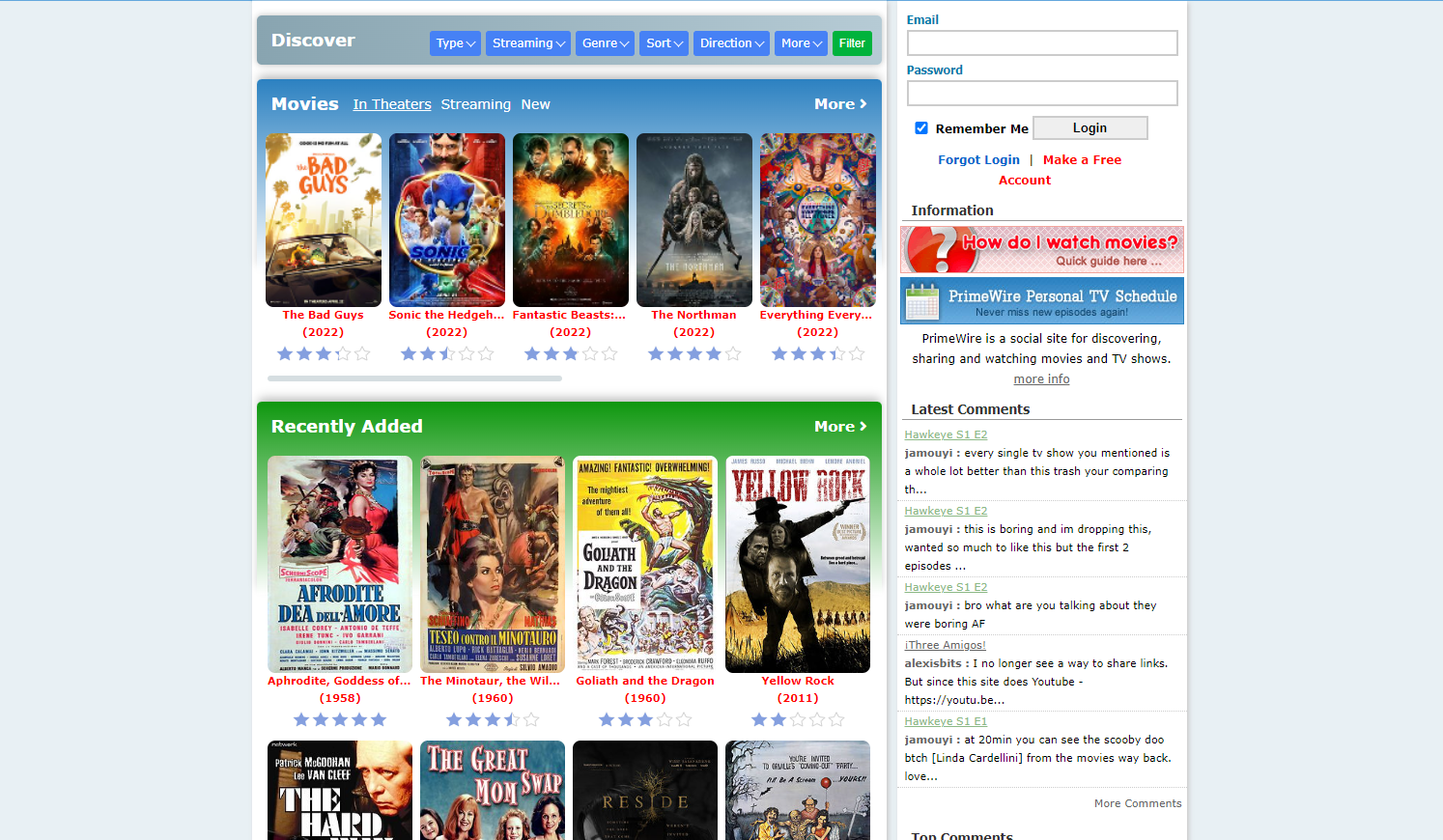Switch to the Streaming movies tab
This screenshot has height=840, width=1443.
pyautogui.click(x=475, y=104)
